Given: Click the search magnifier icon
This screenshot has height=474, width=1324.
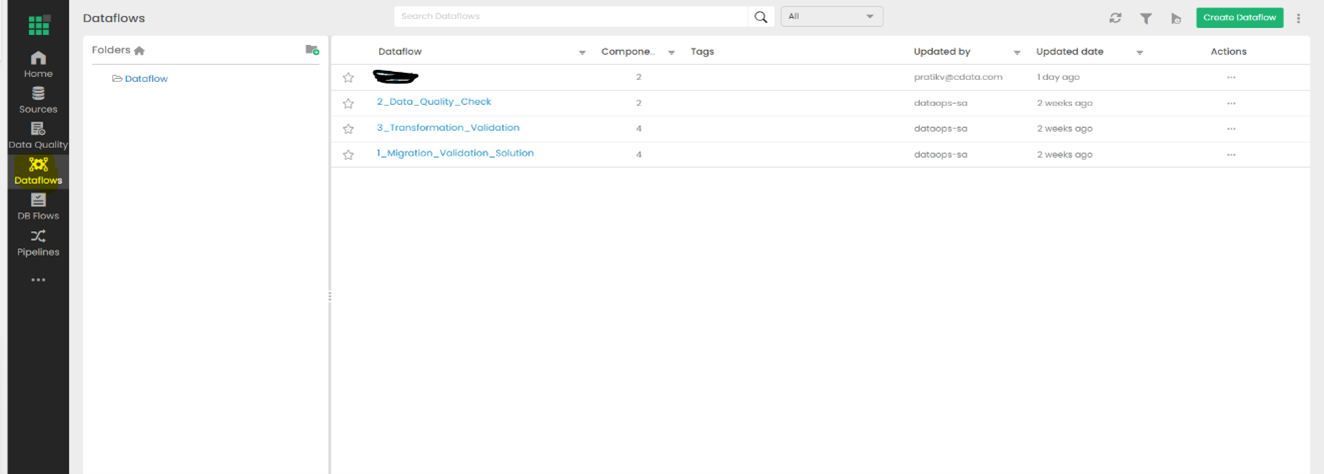Looking at the screenshot, I should click(x=761, y=17).
